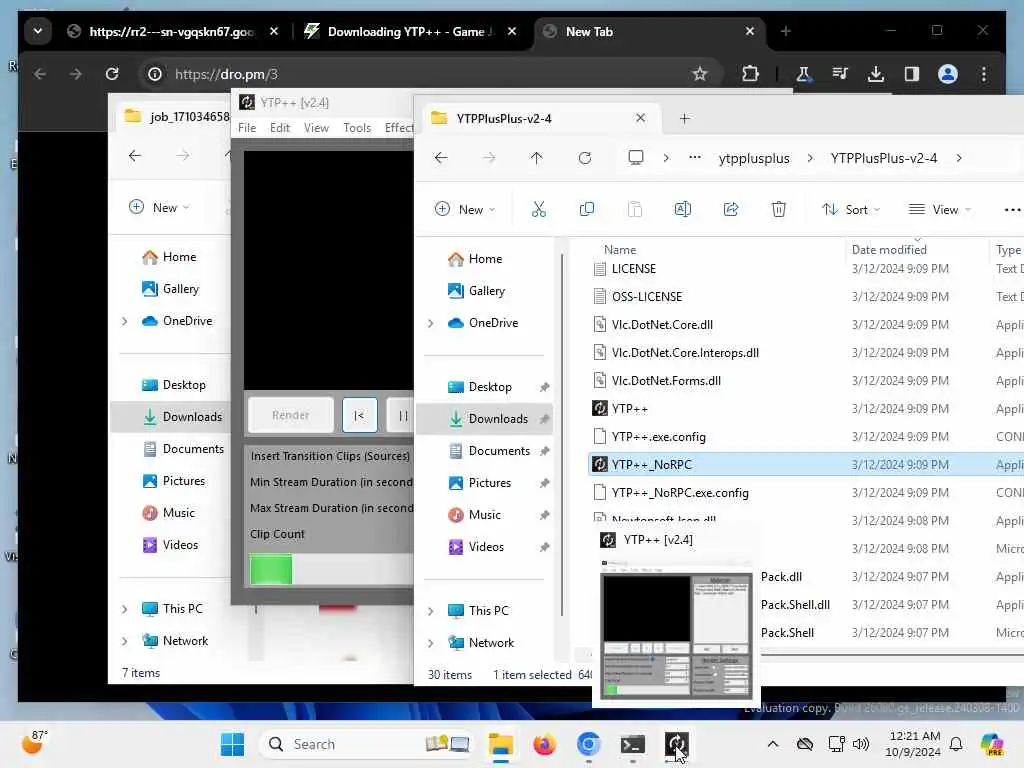Sort by the Date modified column header
The height and width of the screenshot is (768, 1024).
pos(889,249)
